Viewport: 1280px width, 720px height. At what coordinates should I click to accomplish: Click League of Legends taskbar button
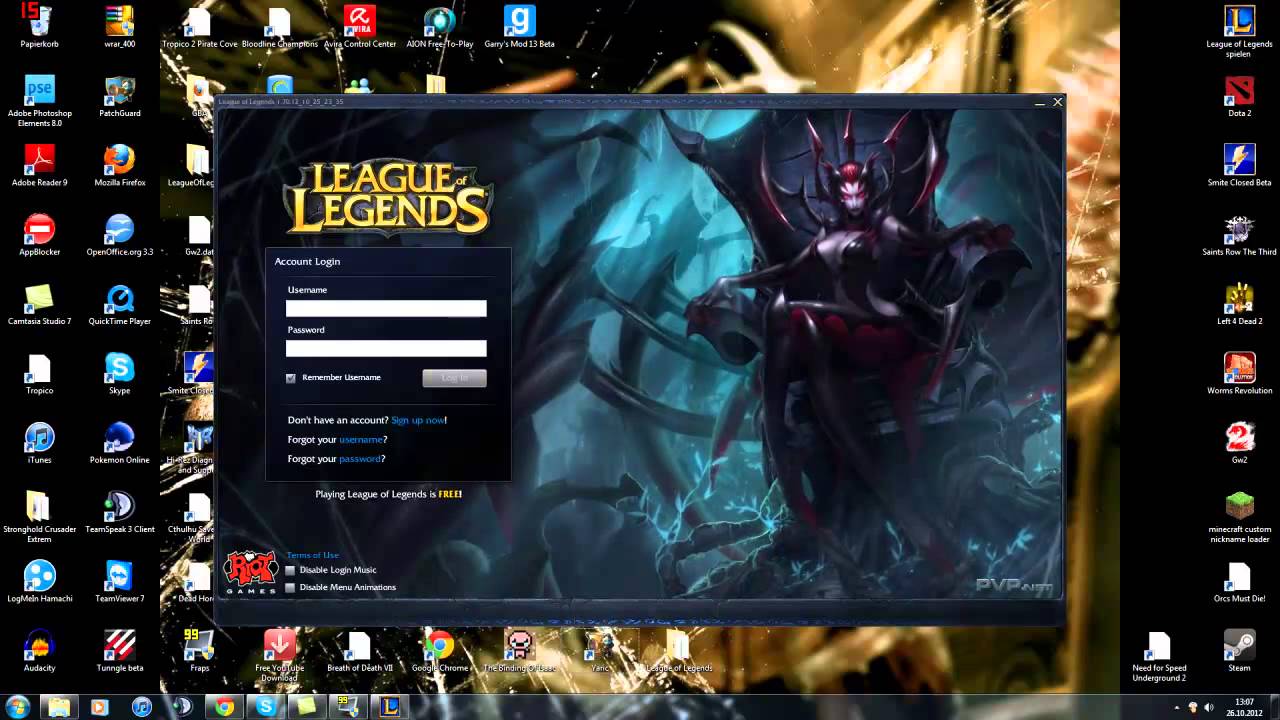click(389, 707)
